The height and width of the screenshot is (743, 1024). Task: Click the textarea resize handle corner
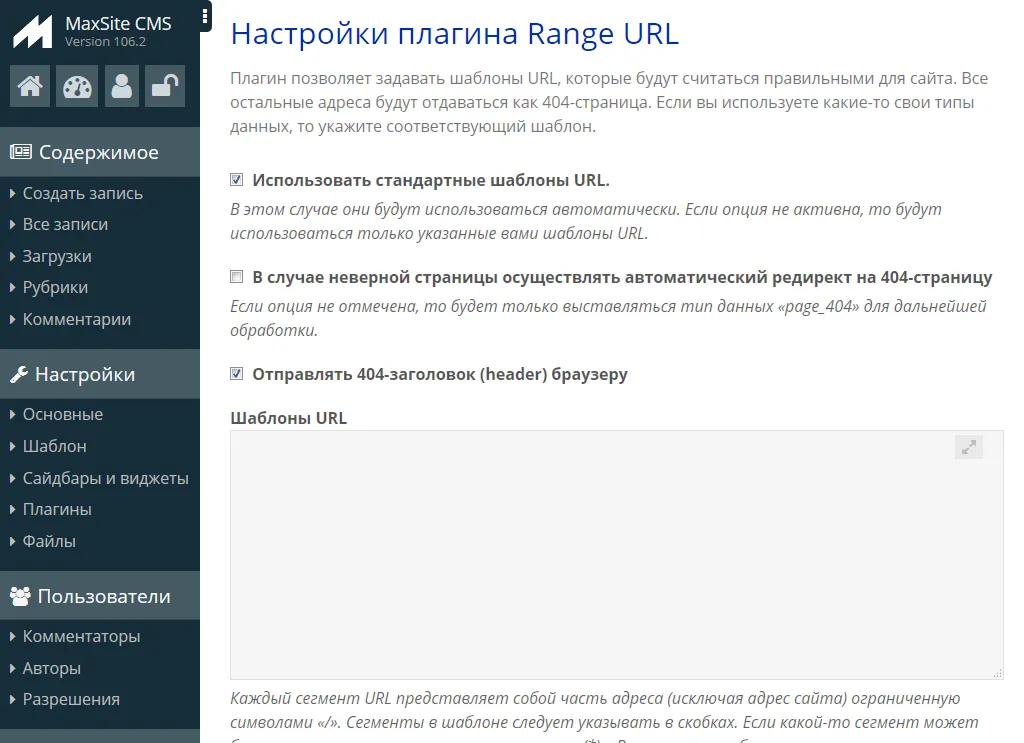(997, 674)
